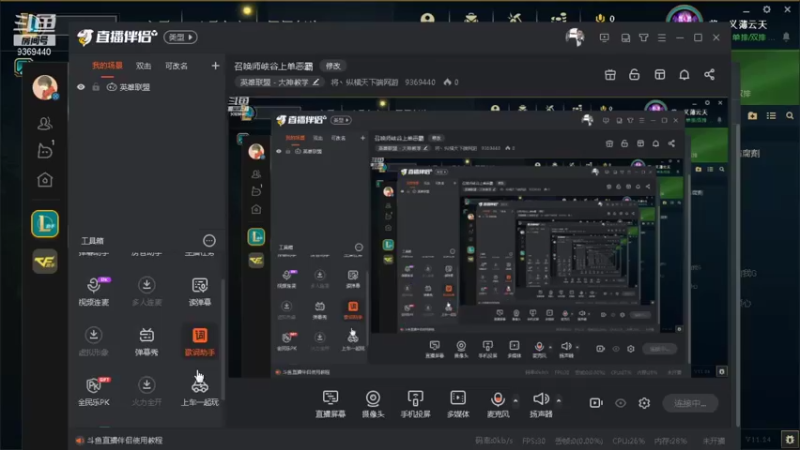Click the 连接中 start stream button
This screenshot has width=800, height=450.
(x=690, y=403)
